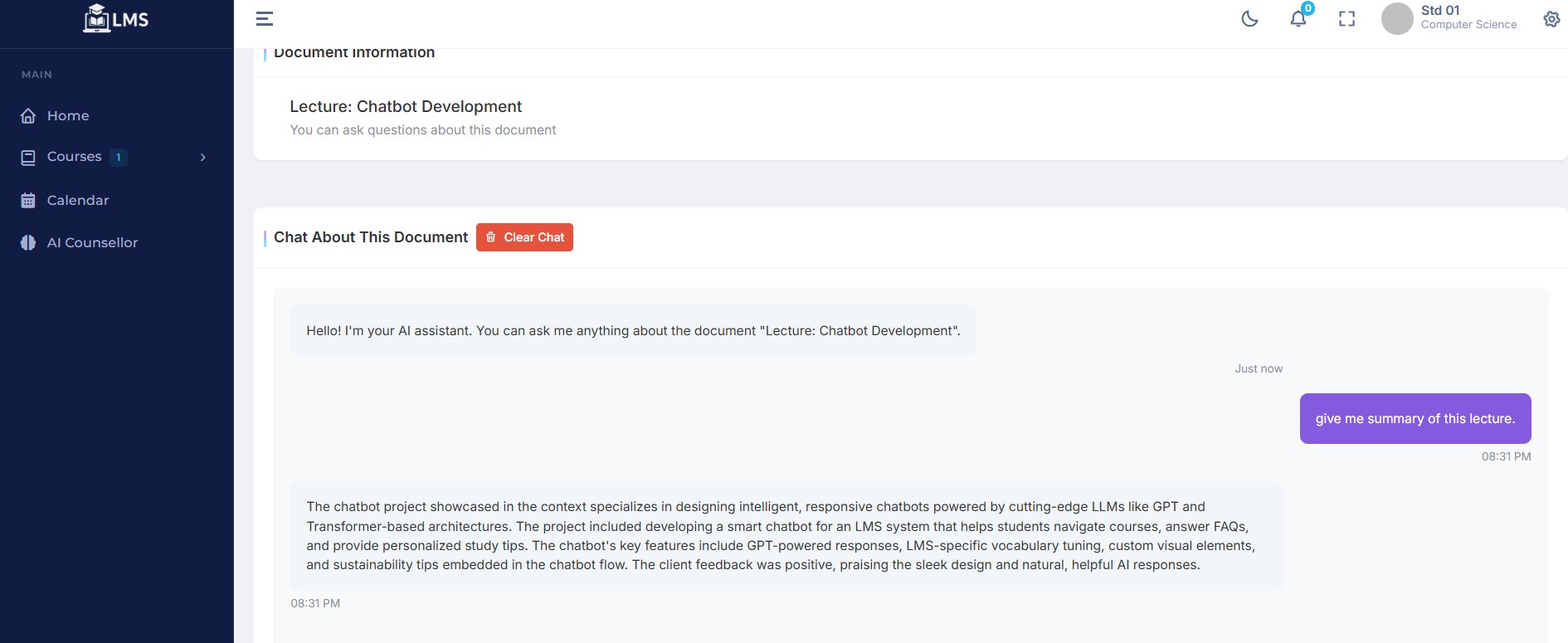Open the notifications bell

coord(1298,18)
